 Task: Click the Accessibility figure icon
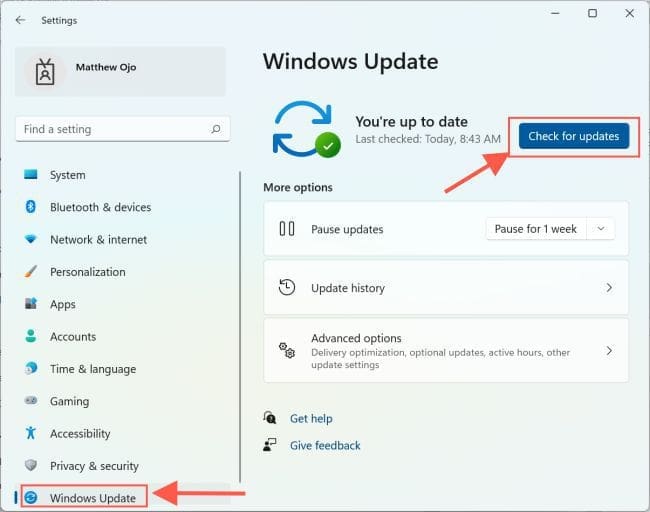click(30, 433)
